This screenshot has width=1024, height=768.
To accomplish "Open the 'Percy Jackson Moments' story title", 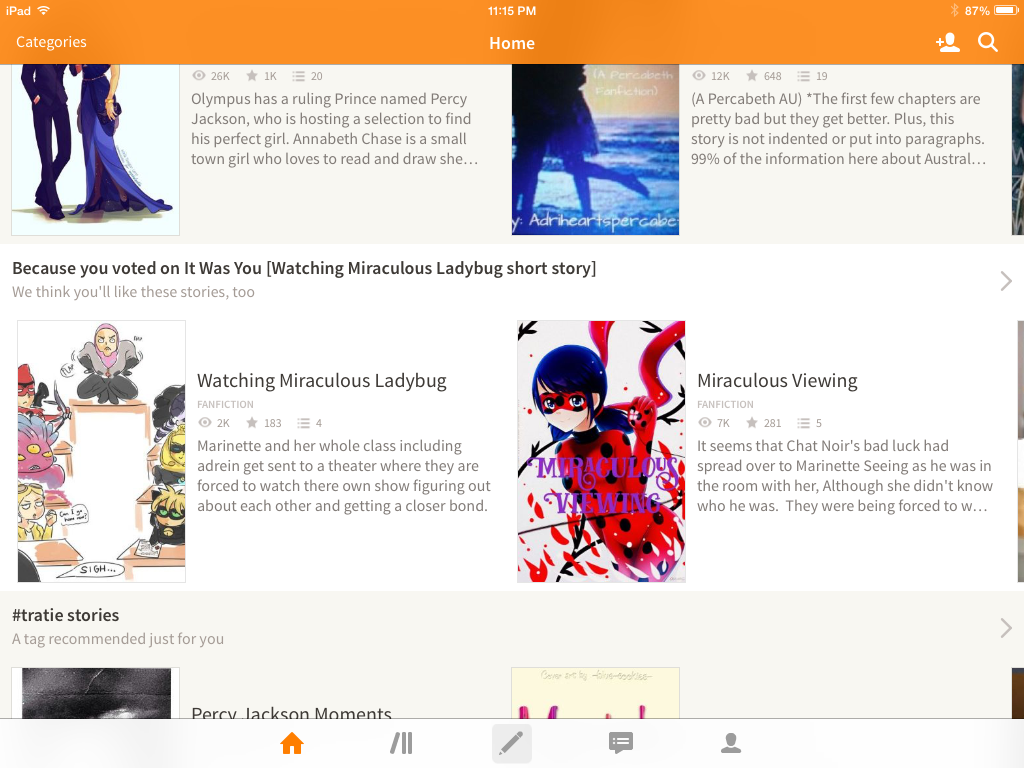I will click(x=291, y=712).
